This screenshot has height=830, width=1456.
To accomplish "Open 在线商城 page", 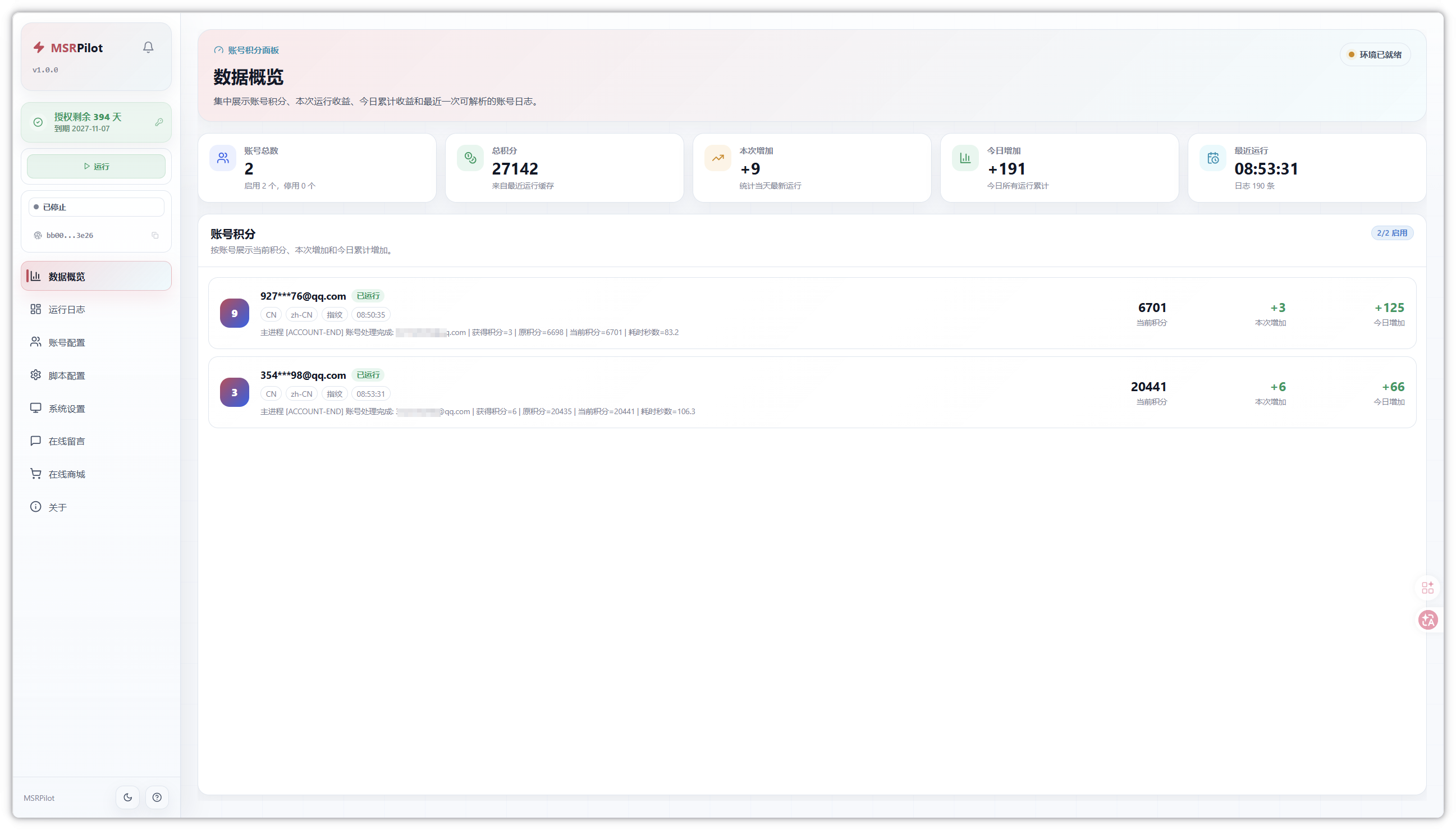I will [97, 474].
